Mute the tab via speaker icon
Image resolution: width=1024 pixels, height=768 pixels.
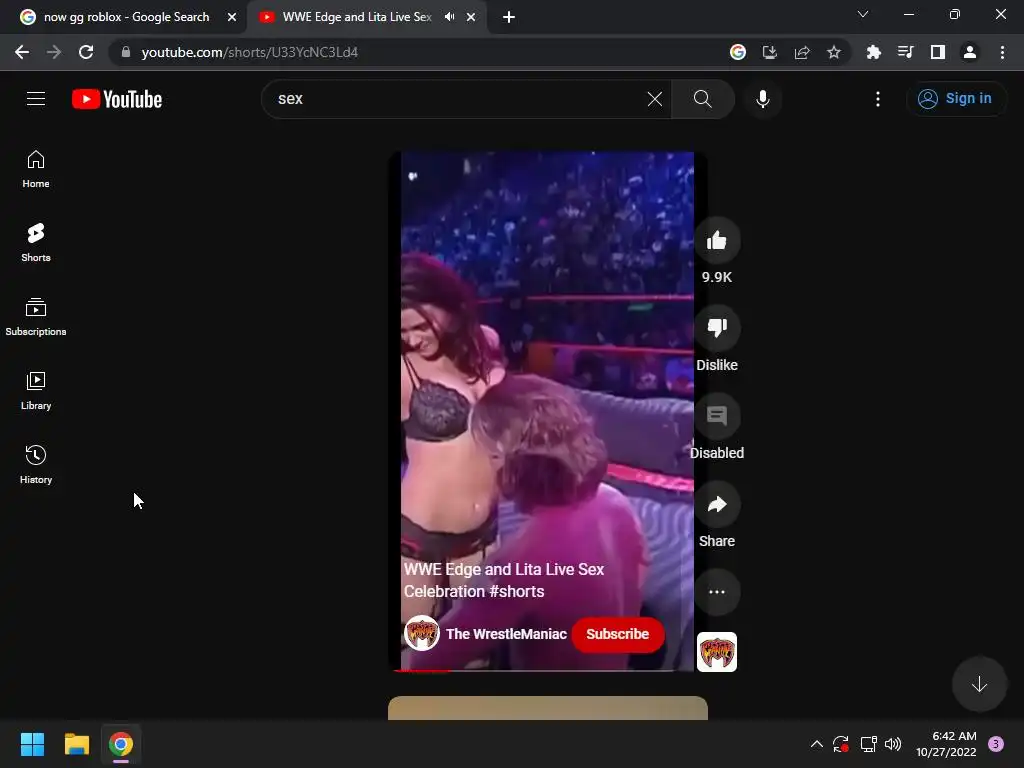449,17
